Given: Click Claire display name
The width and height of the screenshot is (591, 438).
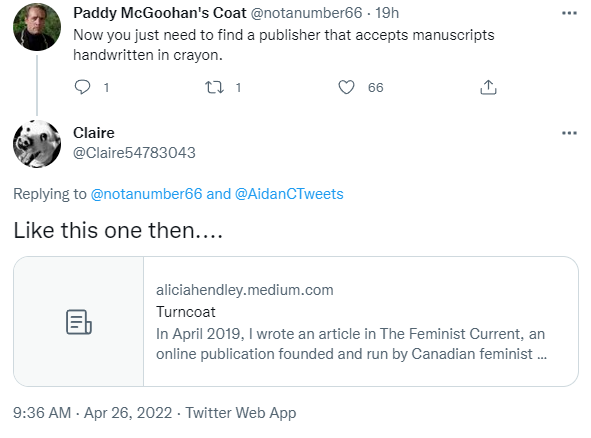Looking at the screenshot, I should click(94, 133).
